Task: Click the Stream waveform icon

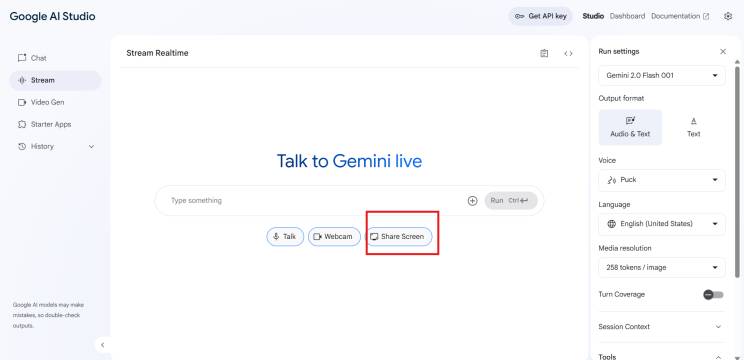Action: click(x=22, y=80)
